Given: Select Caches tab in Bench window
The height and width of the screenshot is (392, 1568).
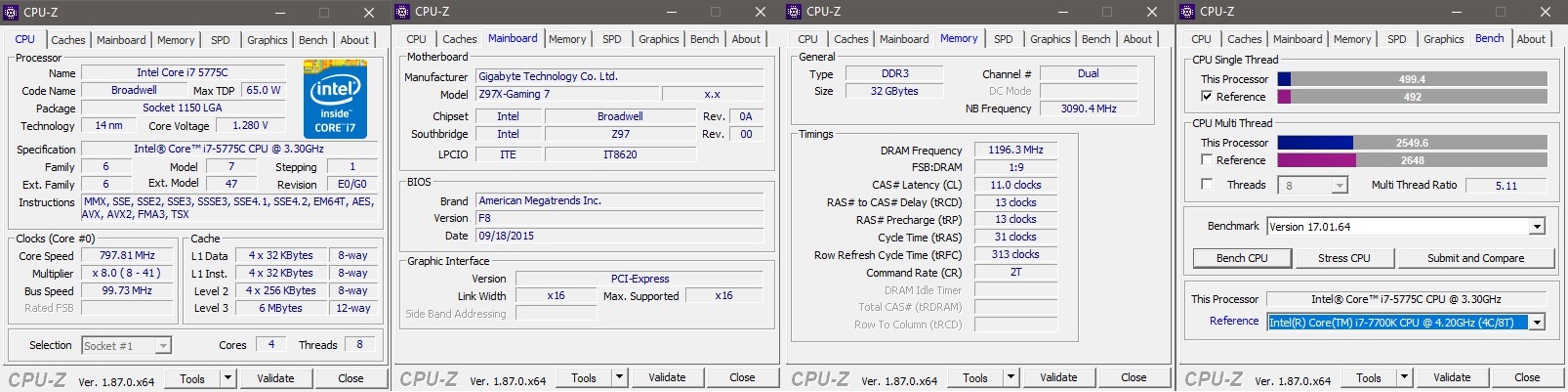Looking at the screenshot, I should click(x=1245, y=39).
